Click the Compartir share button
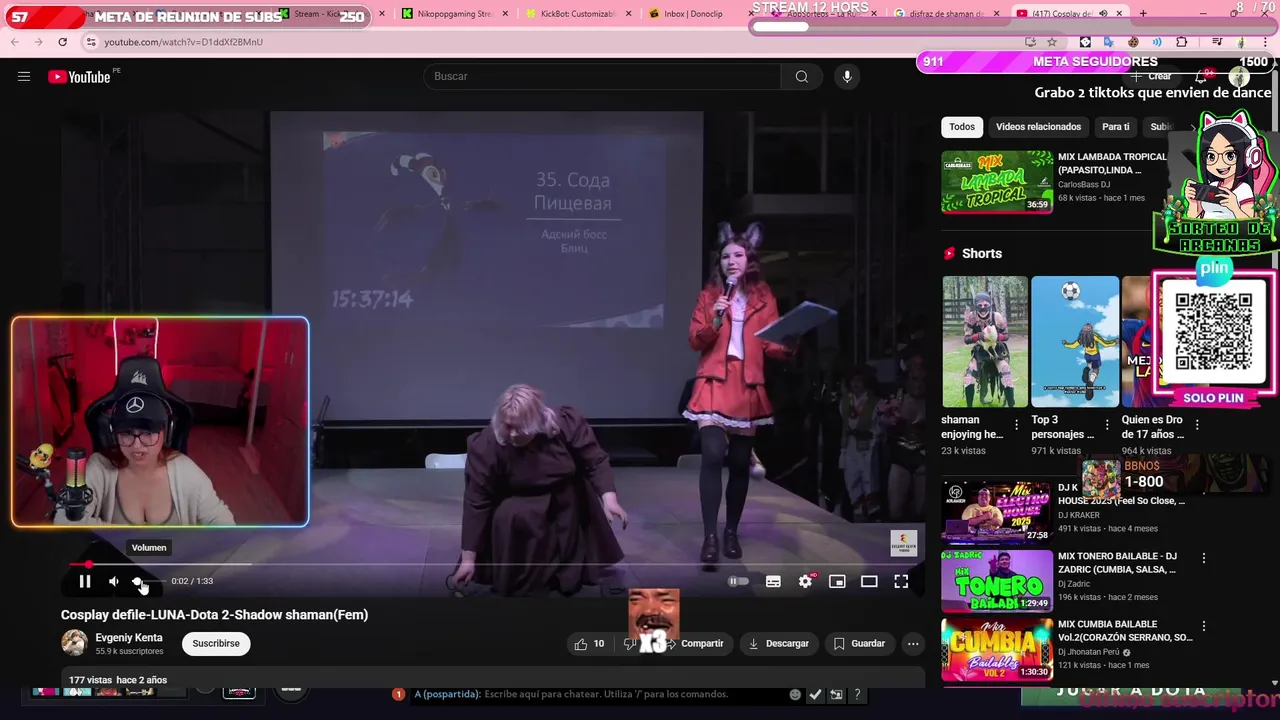This screenshot has height=720, width=1280. [695, 644]
